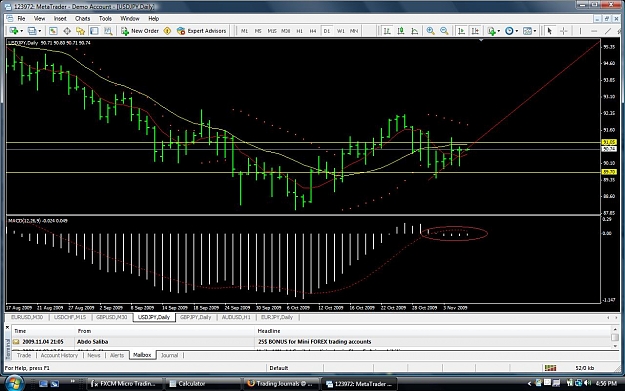
Task: Open the File menu
Action: pos(21,18)
